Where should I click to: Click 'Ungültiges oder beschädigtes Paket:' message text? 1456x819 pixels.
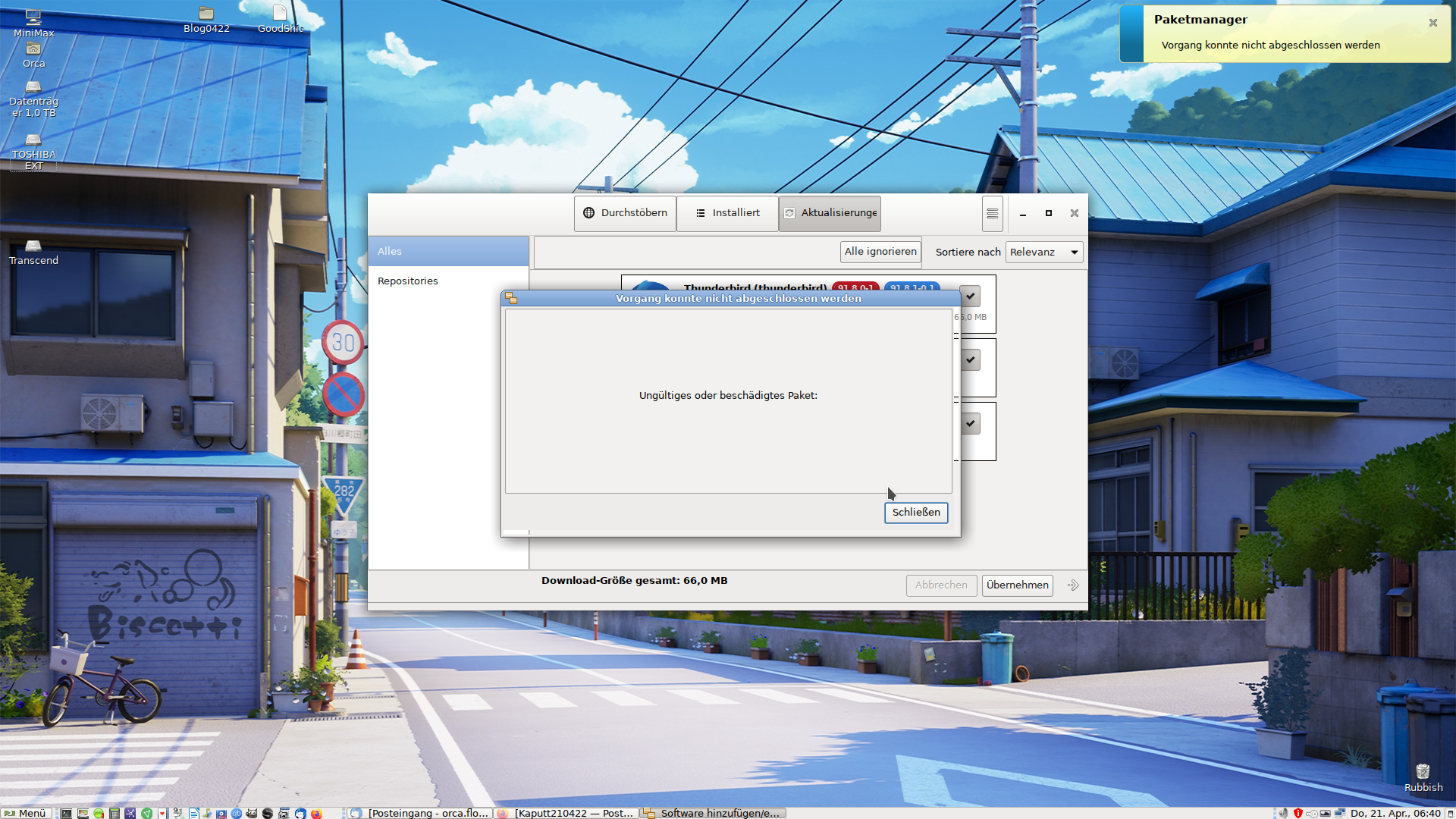click(x=728, y=395)
